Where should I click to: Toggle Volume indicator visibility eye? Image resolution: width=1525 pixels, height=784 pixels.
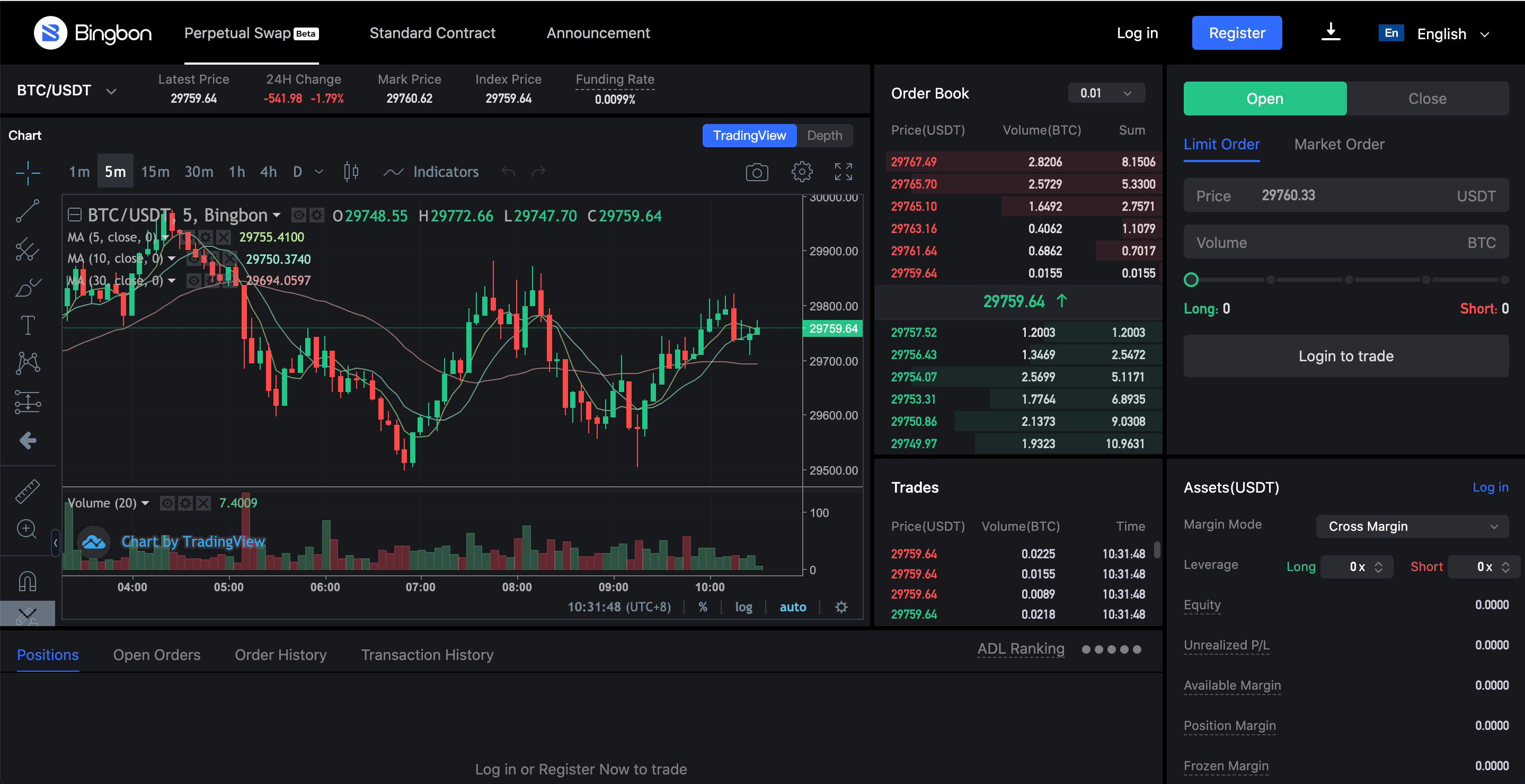tap(167, 504)
